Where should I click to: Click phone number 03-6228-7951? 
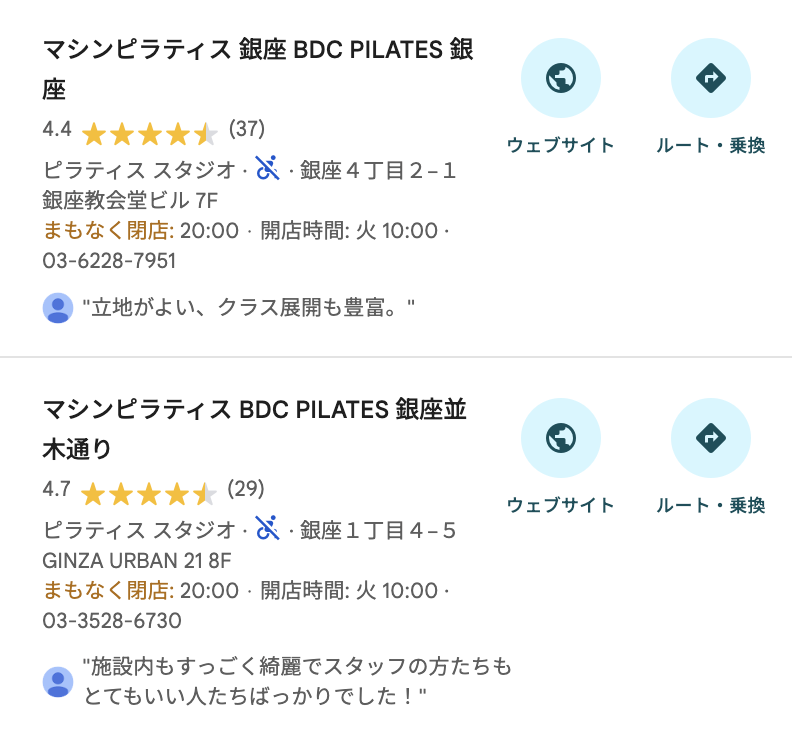coord(110,261)
